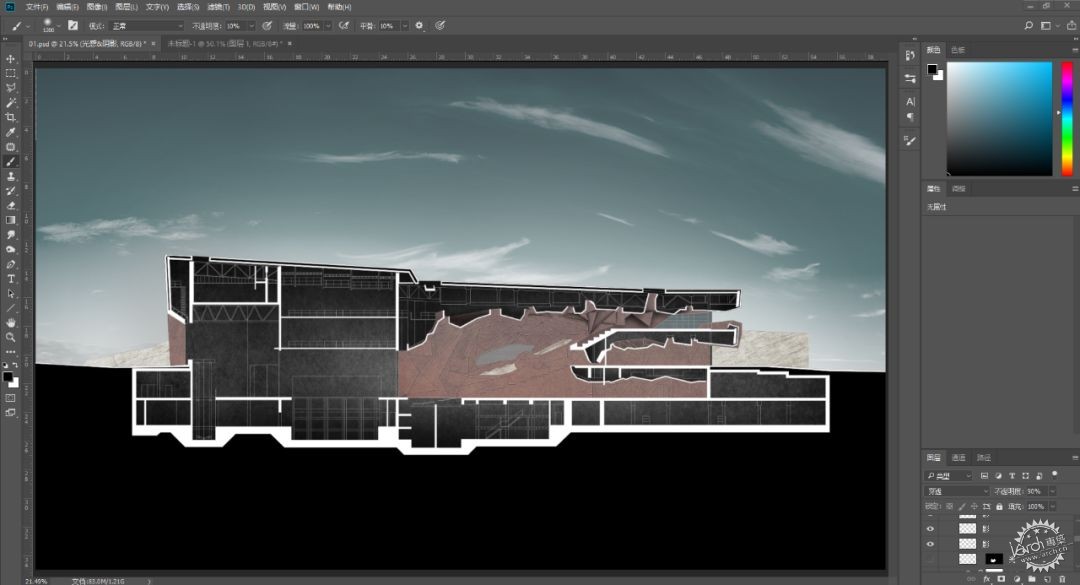Open the layer fill slider dropdown
Image resolution: width=1080 pixels, height=585 pixels.
1052,506
